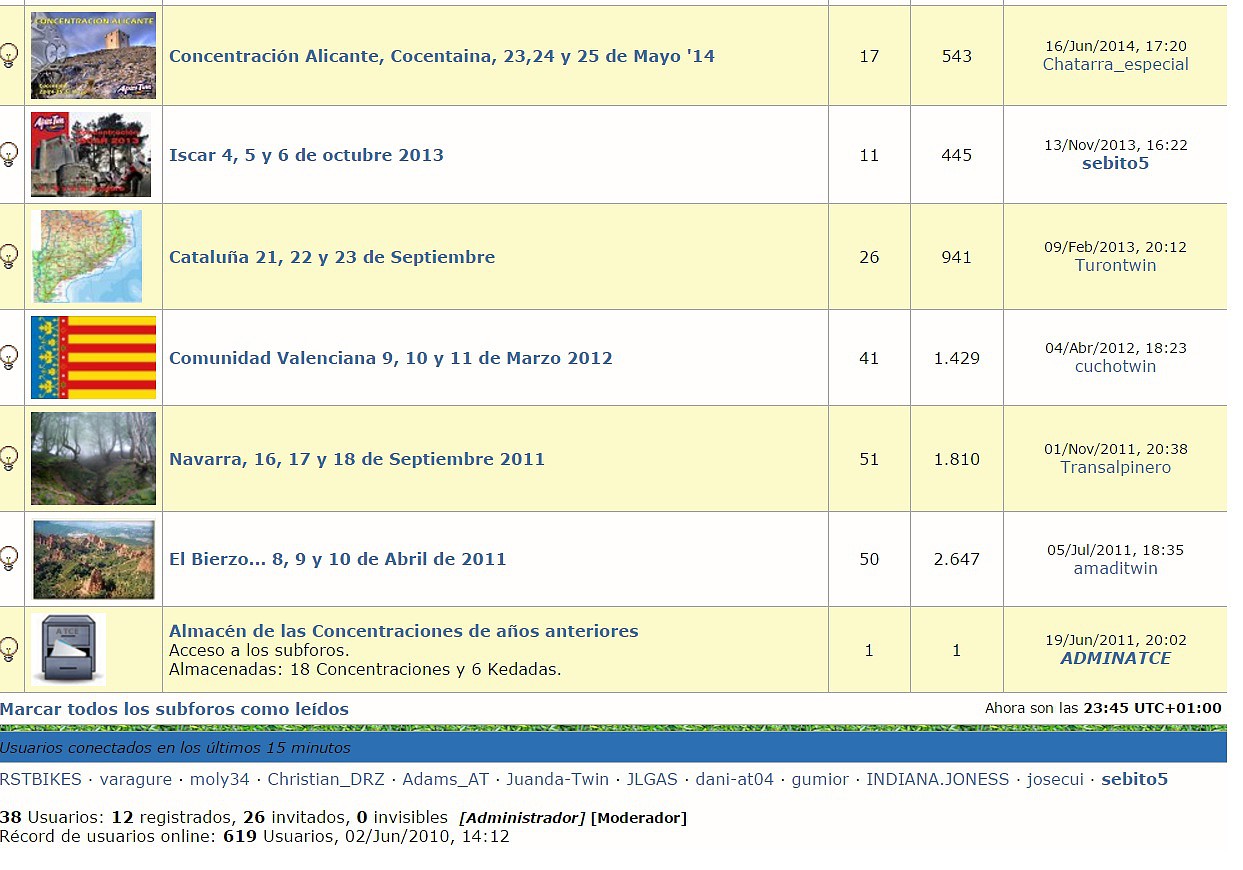Click Récord de usuarios online line

click(x=255, y=836)
